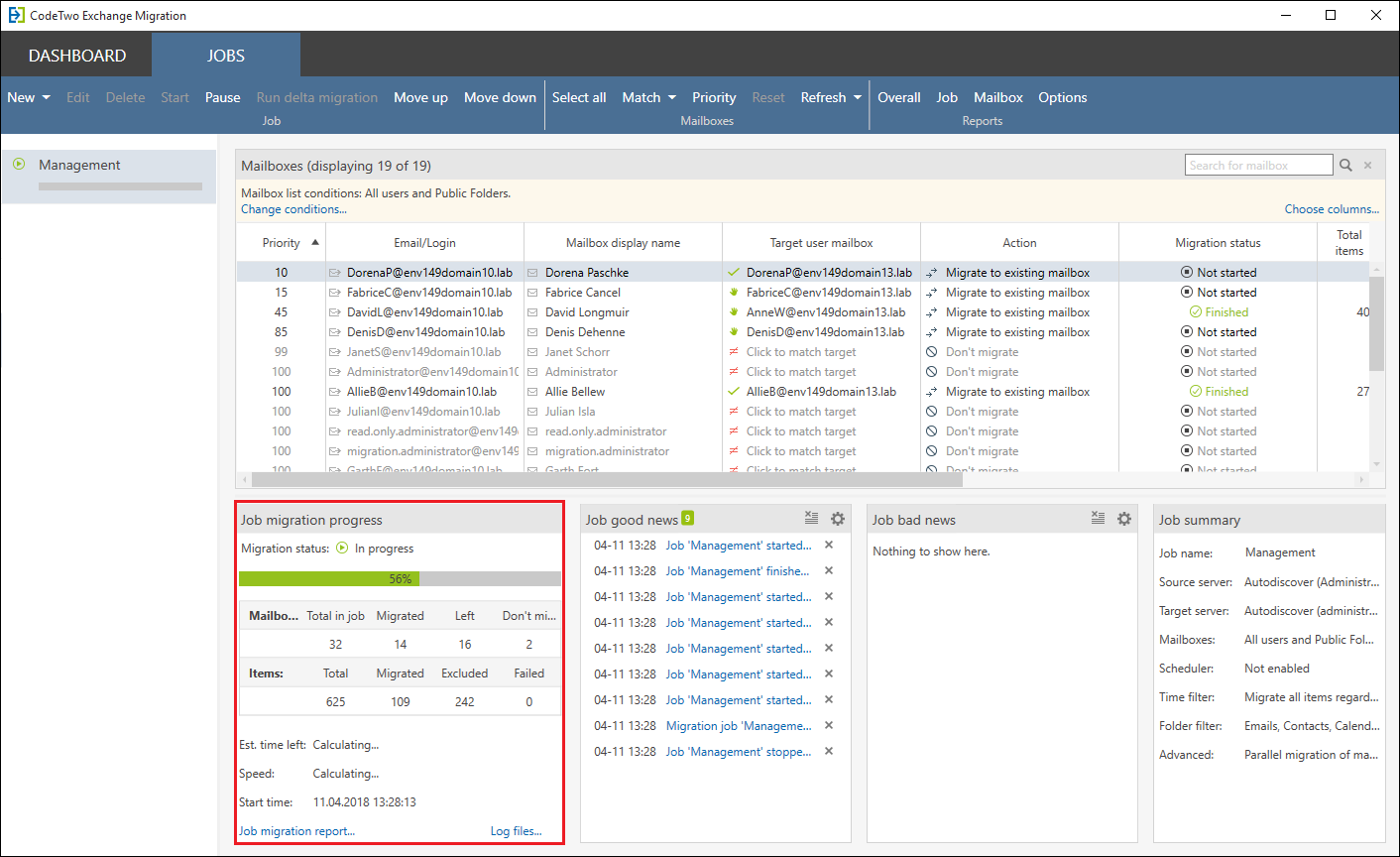
Task: Dismiss 'Management' stoppe... news item
Action: [x=829, y=751]
